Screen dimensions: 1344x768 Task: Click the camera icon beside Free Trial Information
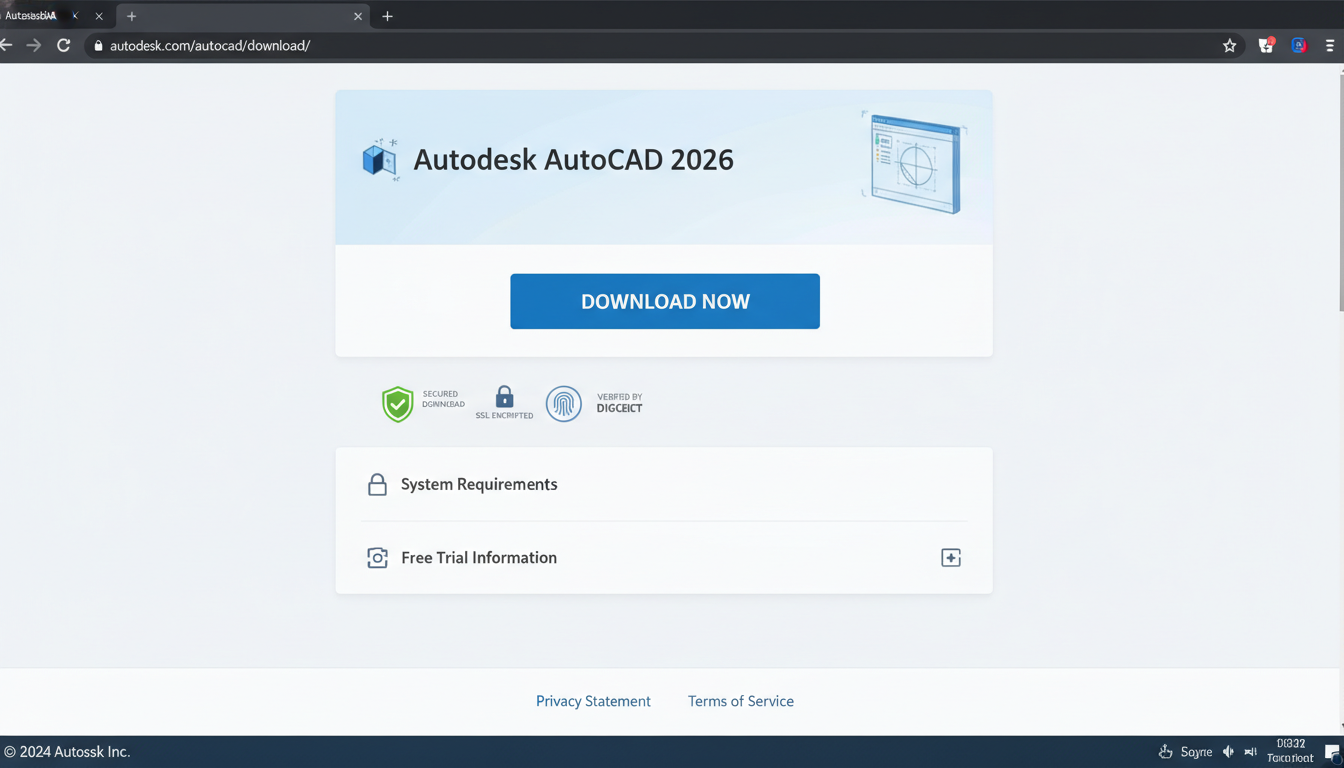377,557
